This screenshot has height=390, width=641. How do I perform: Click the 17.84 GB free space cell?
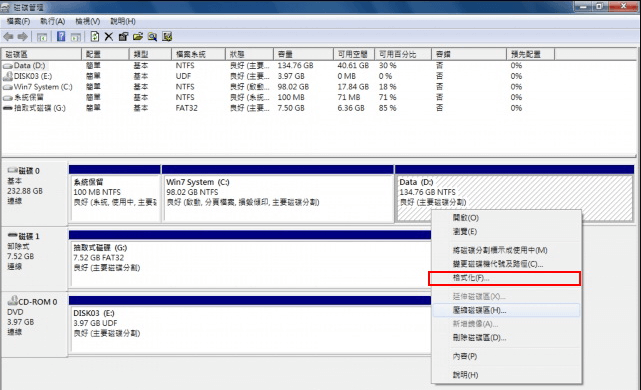click(353, 87)
